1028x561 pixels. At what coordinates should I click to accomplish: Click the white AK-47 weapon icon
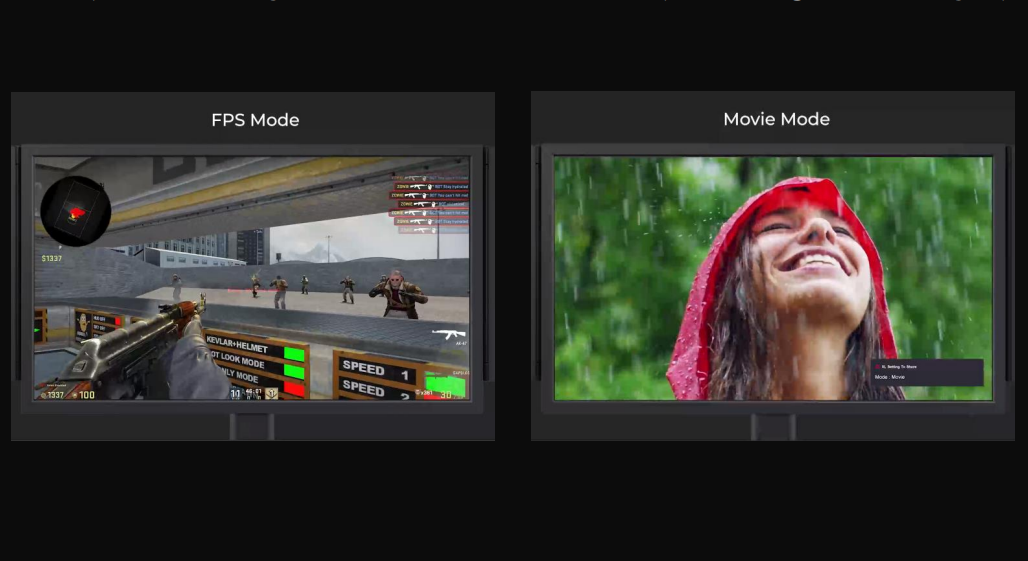tap(447, 335)
